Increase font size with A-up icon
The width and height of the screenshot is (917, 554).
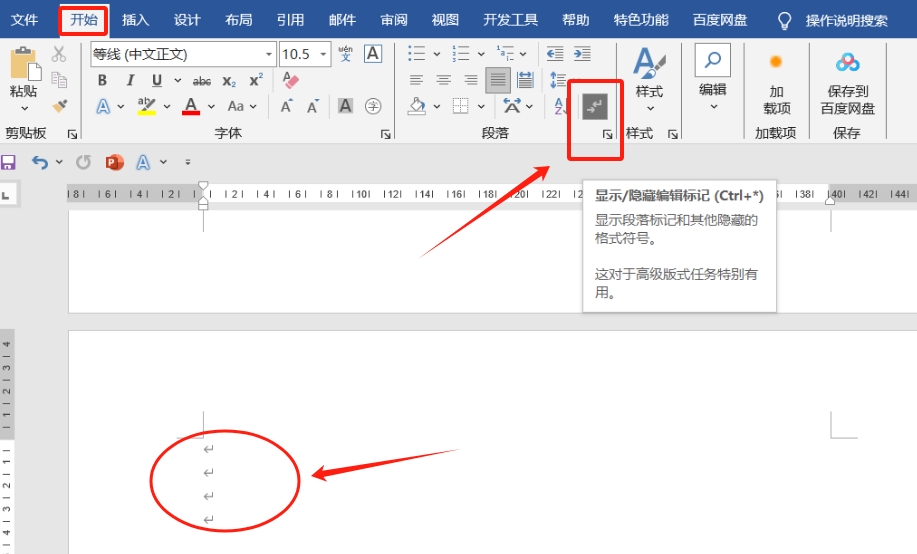pos(287,106)
